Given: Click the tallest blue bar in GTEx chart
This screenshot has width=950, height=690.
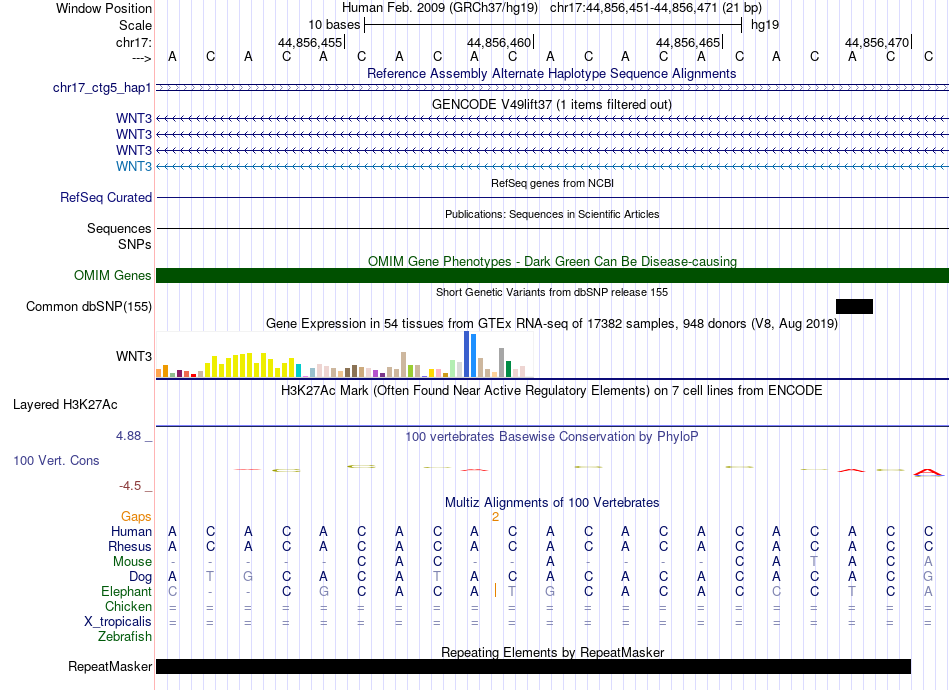Looking at the screenshot, I should [467, 354].
